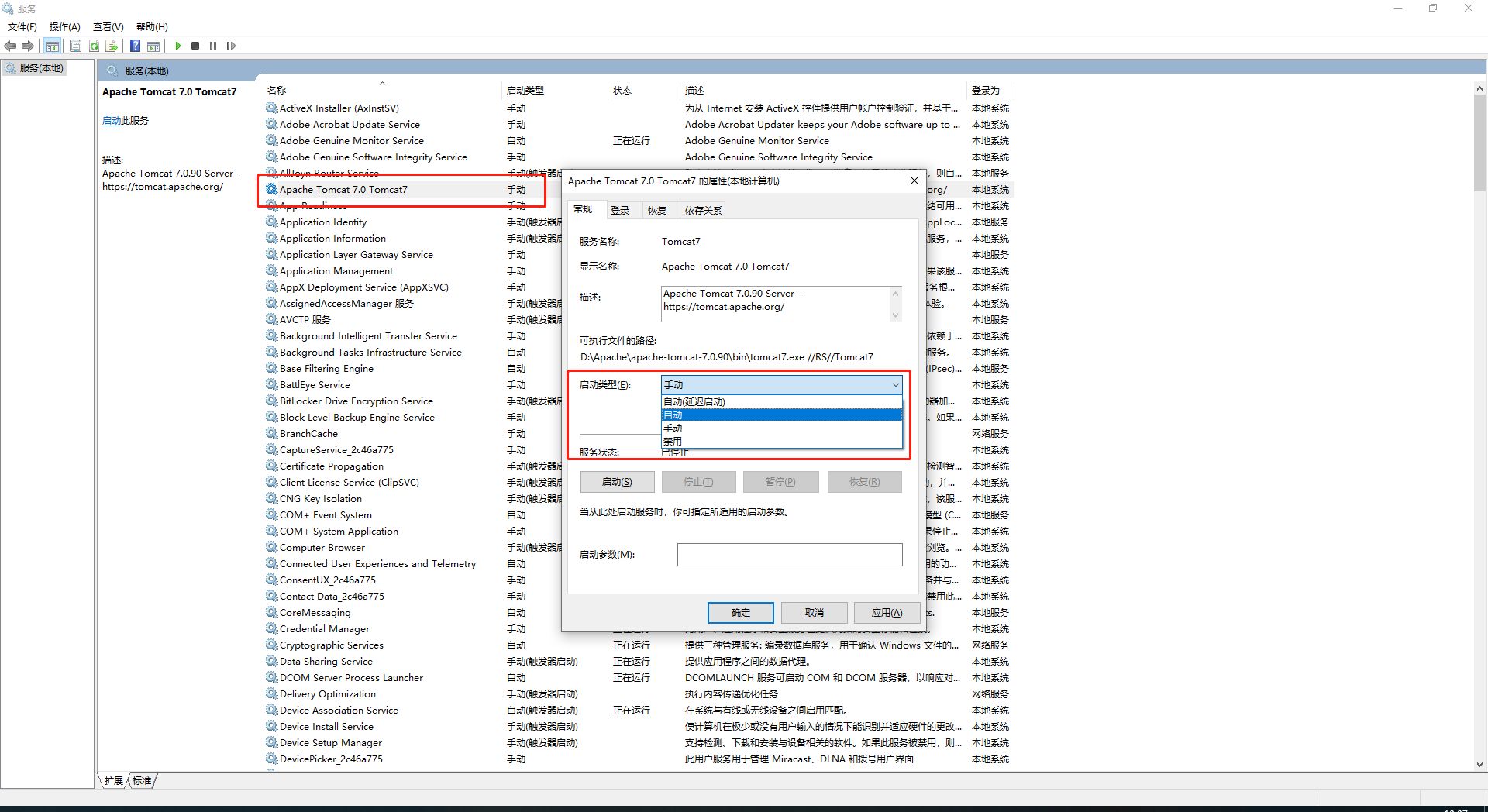Screen dimensions: 1488x812
Task: Switch to the 标准 view tab at bottom
Action: click(142, 780)
